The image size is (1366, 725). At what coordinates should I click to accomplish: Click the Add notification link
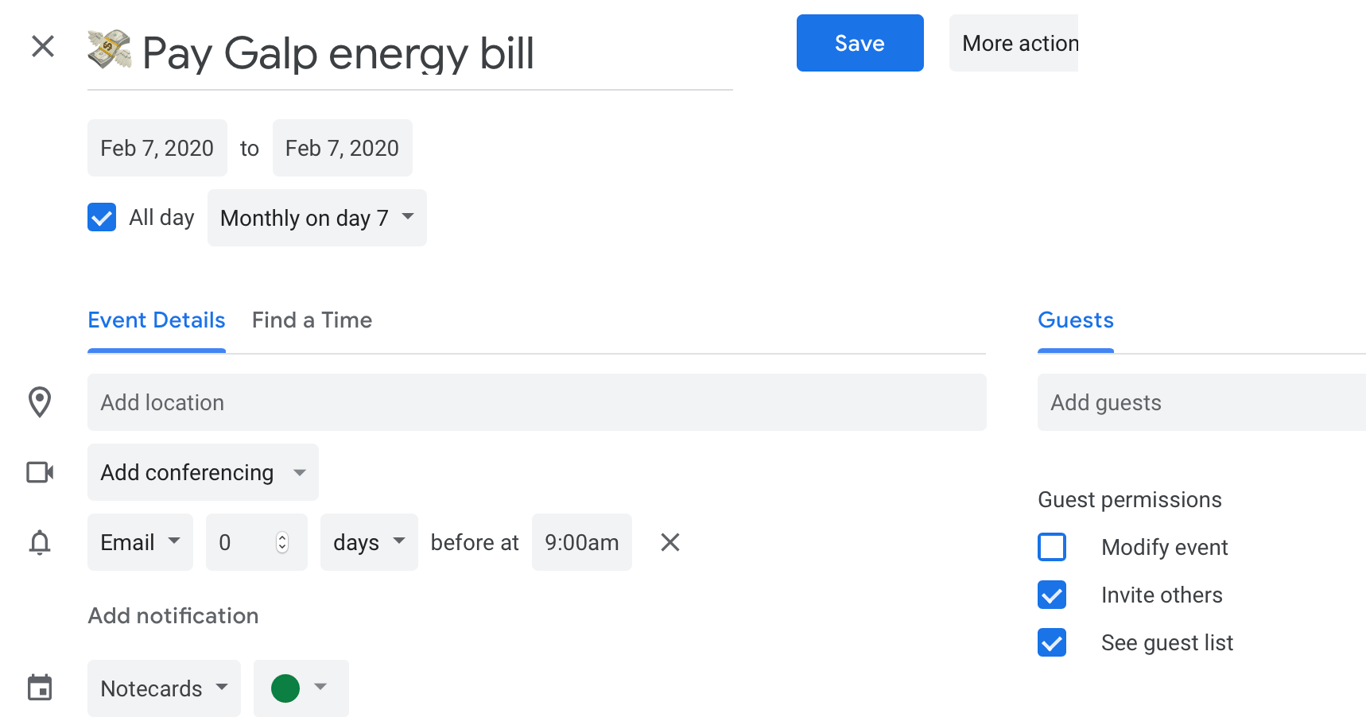click(173, 616)
